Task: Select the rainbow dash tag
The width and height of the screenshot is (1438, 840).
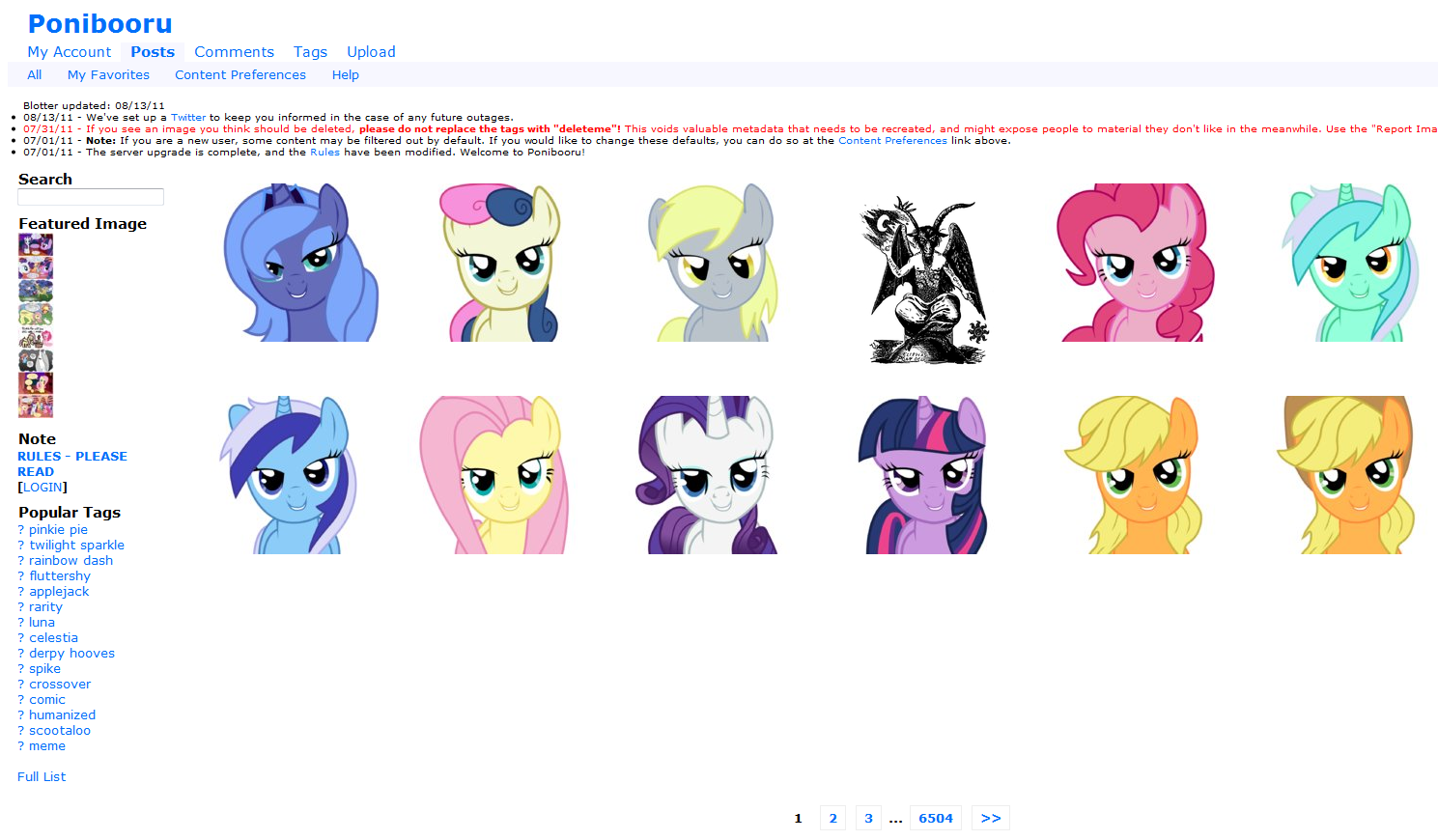Action: click(70, 561)
